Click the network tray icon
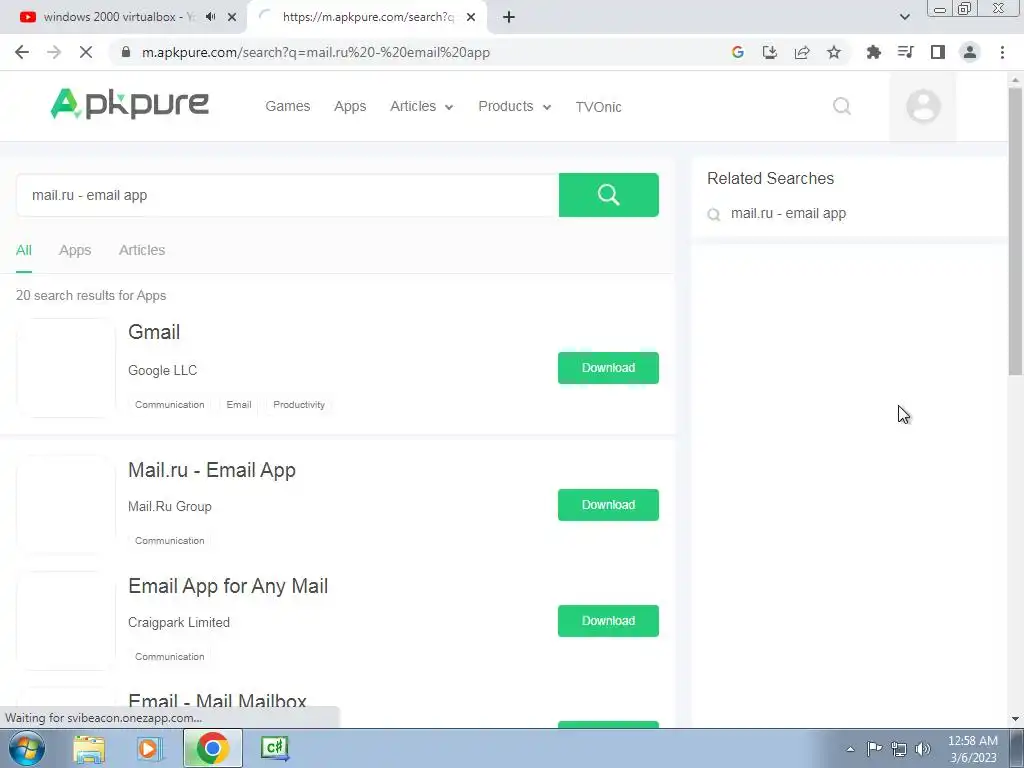 point(899,749)
